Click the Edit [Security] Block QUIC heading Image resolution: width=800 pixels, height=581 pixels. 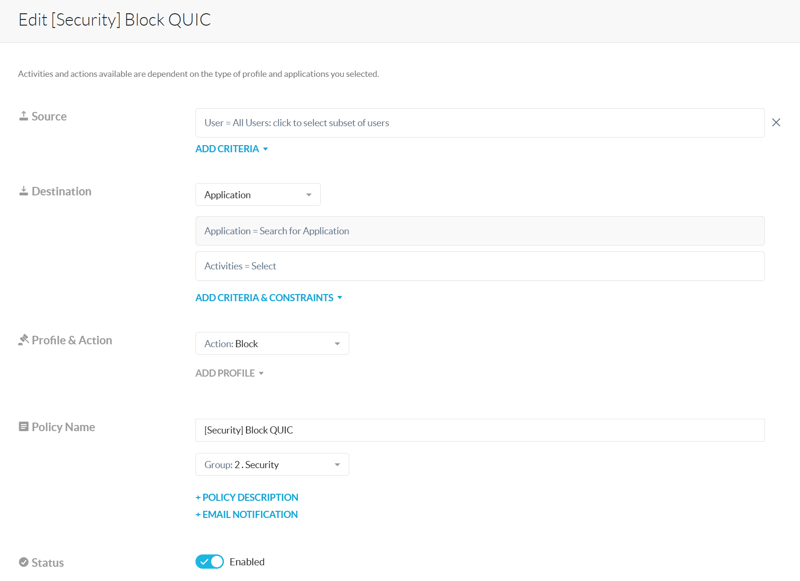click(x=115, y=20)
